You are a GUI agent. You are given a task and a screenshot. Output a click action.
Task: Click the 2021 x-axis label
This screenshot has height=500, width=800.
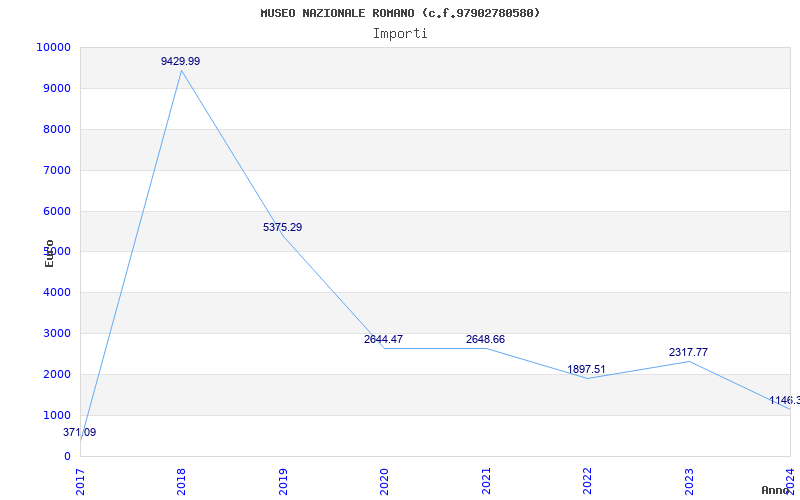(486, 481)
